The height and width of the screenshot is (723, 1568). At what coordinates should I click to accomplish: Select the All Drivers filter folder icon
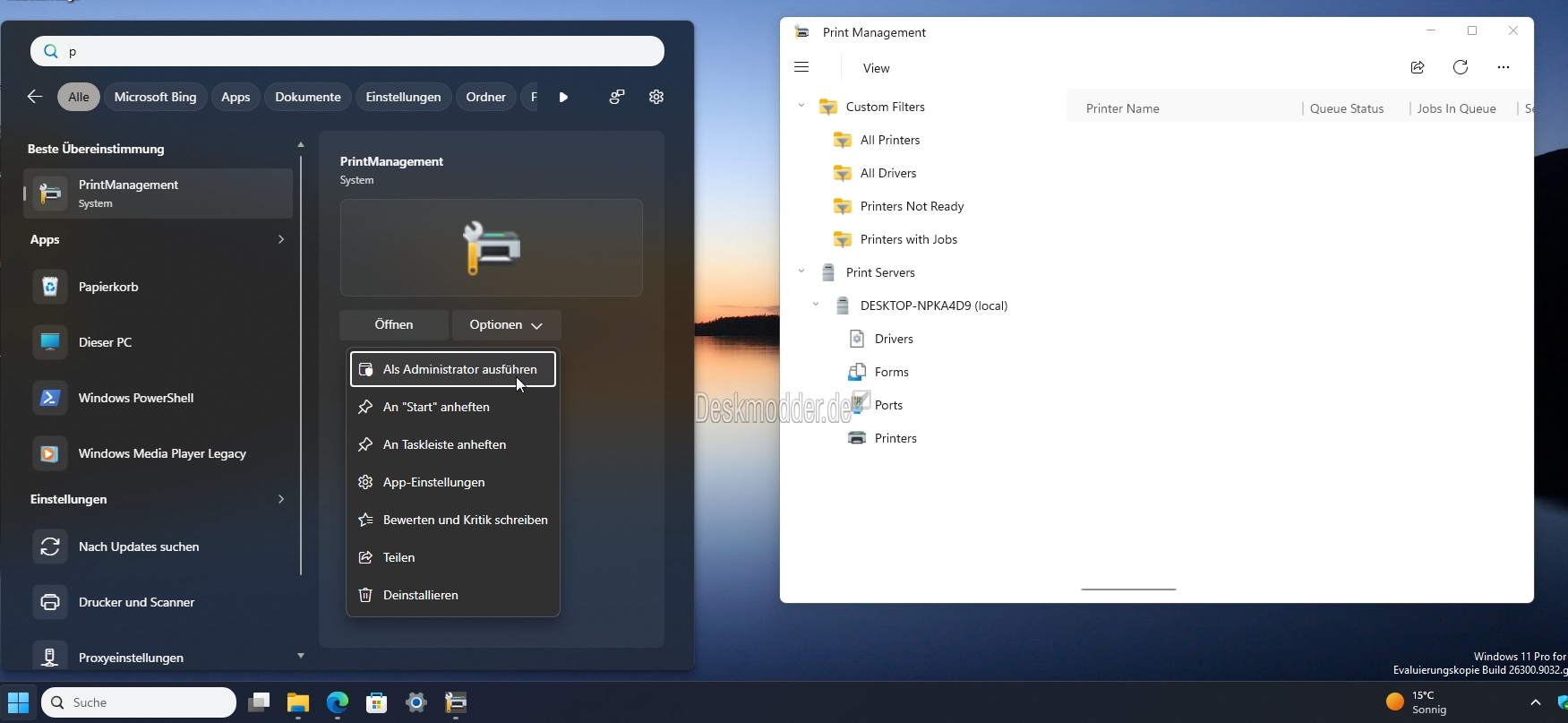pyautogui.click(x=842, y=173)
